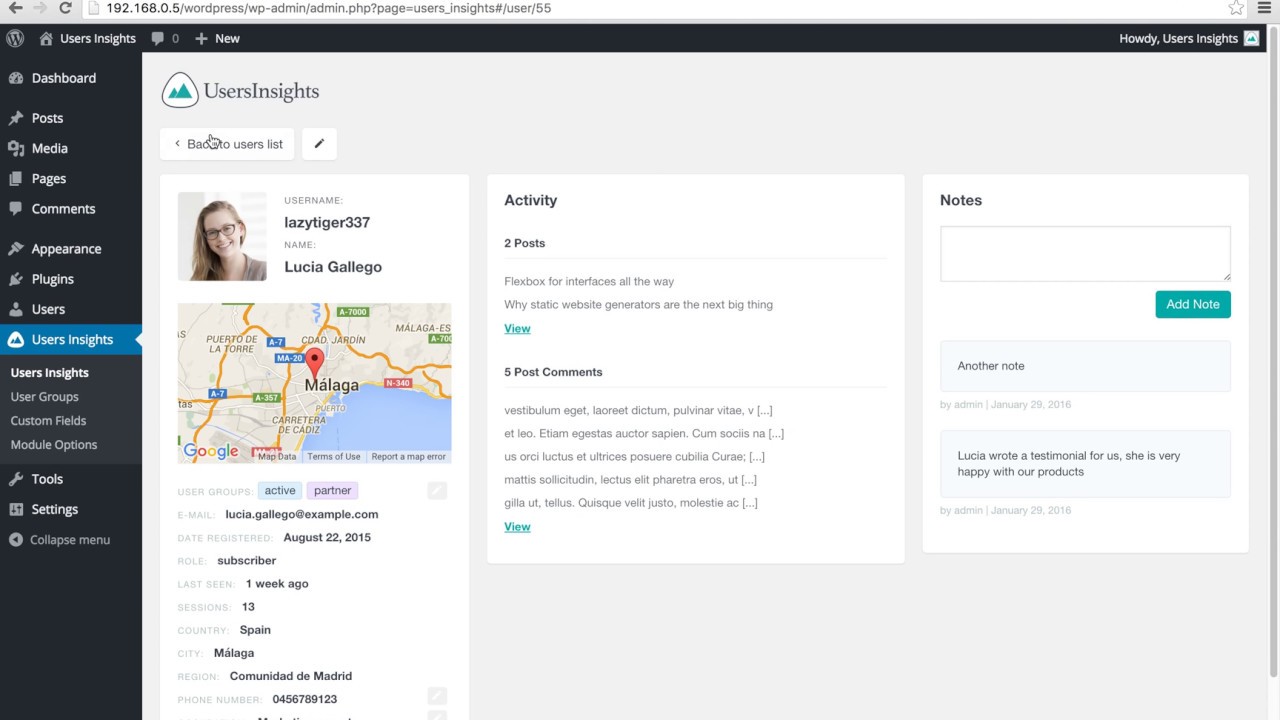Click comment starting 'gilla ut, tellus'
The width and height of the screenshot is (1280, 720).
(x=631, y=502)
